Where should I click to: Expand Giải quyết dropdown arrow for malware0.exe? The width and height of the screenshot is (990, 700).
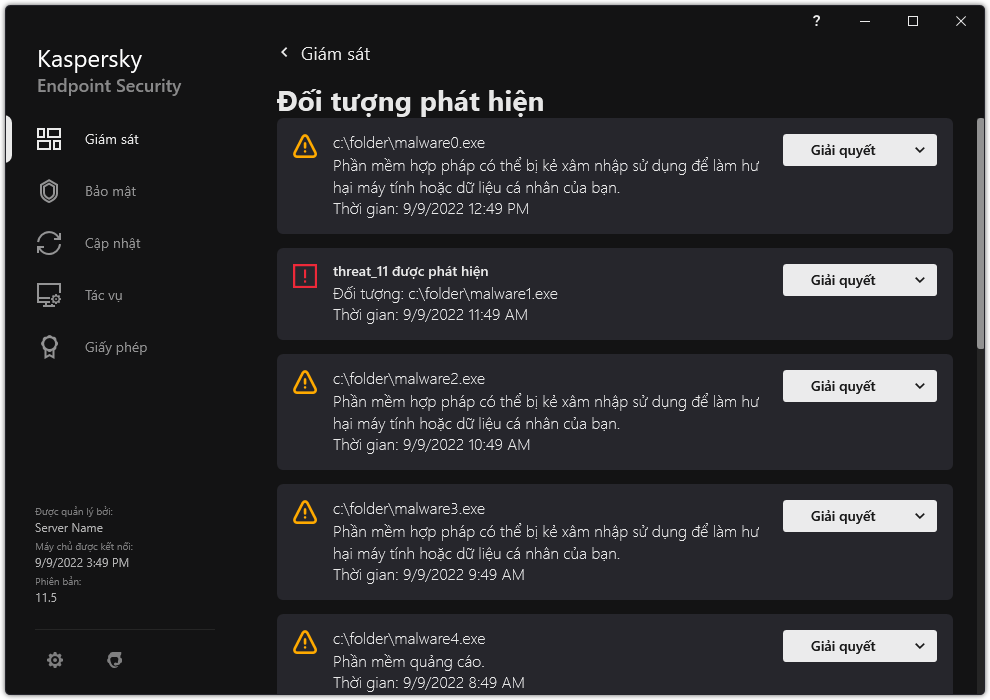919,150
